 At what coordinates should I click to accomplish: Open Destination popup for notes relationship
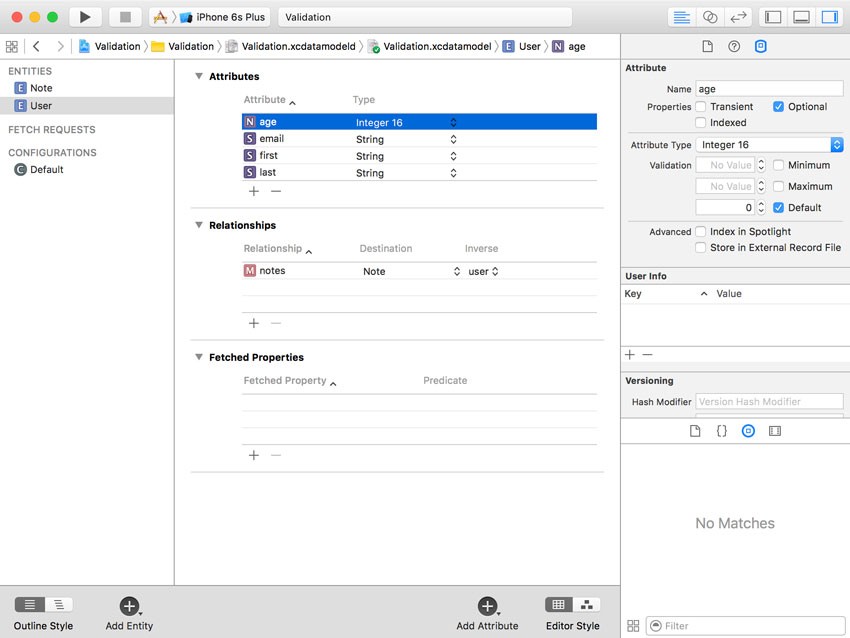[456, 272]
